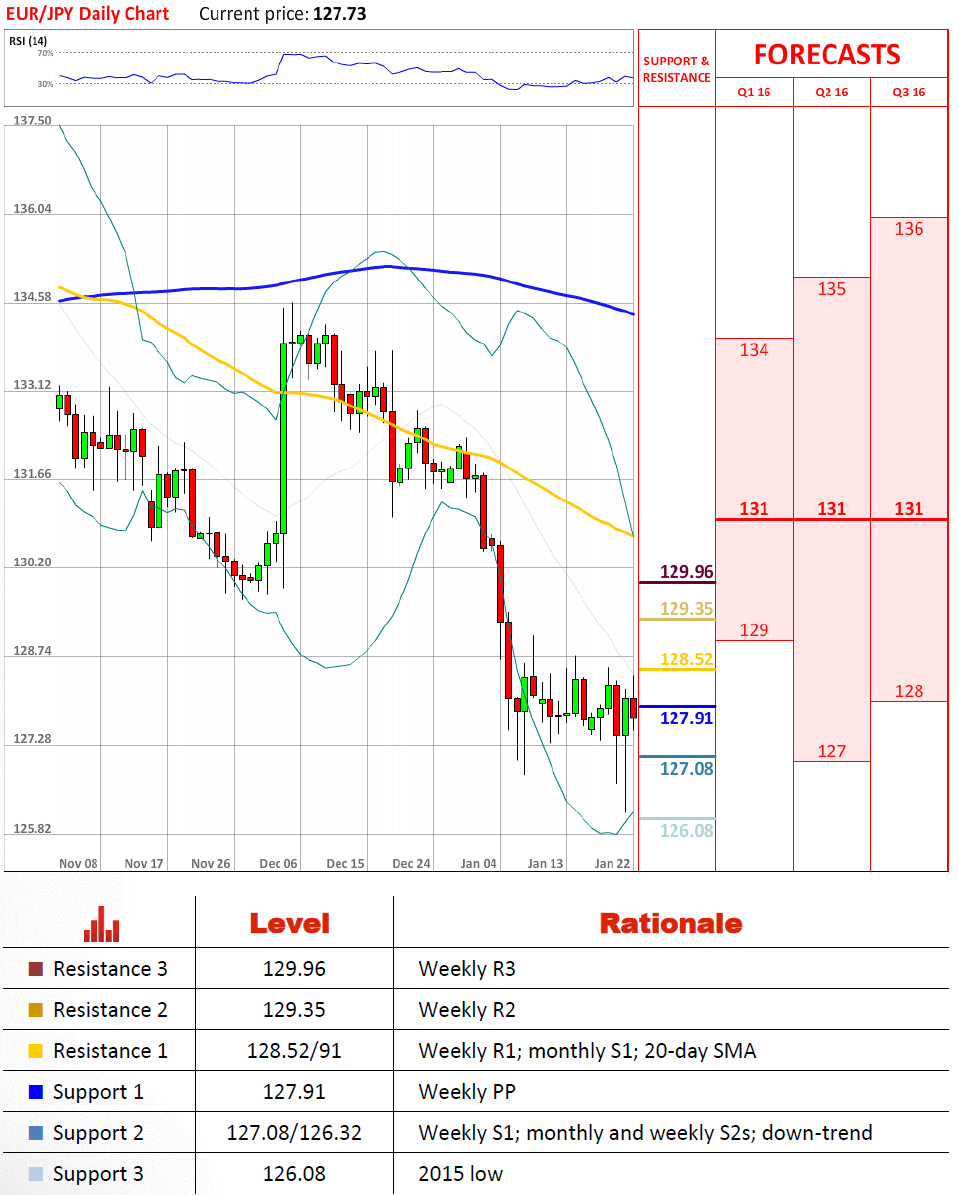The width and height of the screenshot is (959, 1195).
Task: Click the EUR/JPY Daily Chart title
Action: point(88,14)
